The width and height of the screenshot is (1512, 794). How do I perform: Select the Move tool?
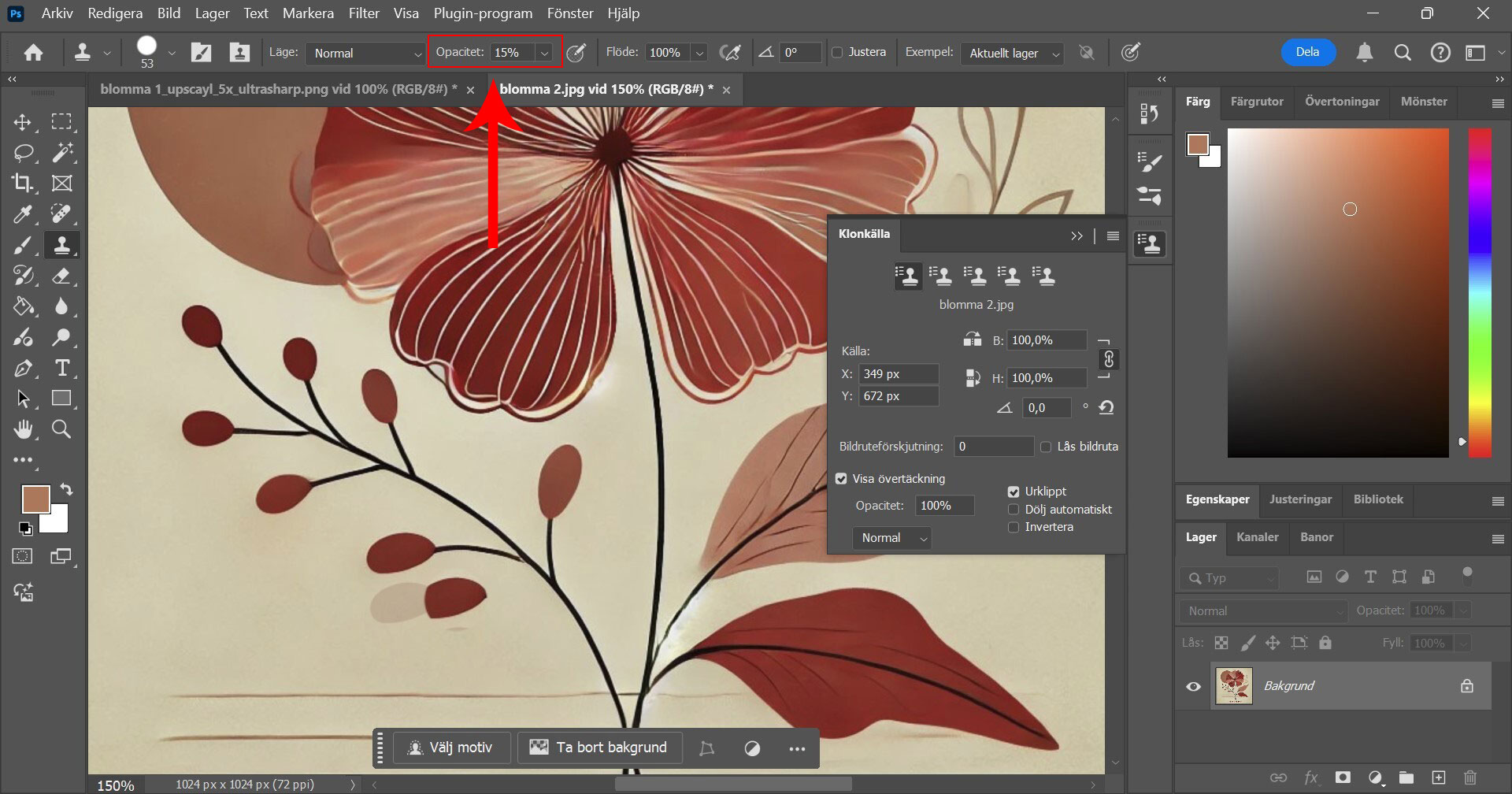point(23,122)
